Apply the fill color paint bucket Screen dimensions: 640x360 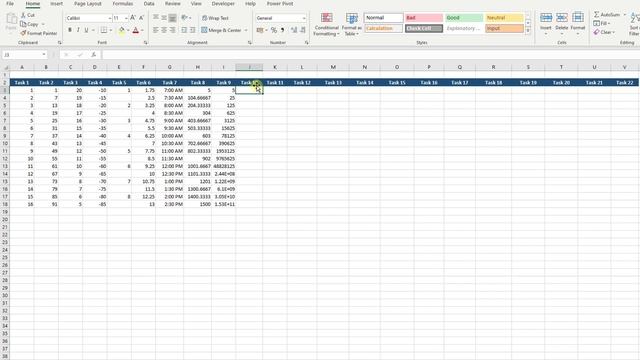(x=122, y=30)
